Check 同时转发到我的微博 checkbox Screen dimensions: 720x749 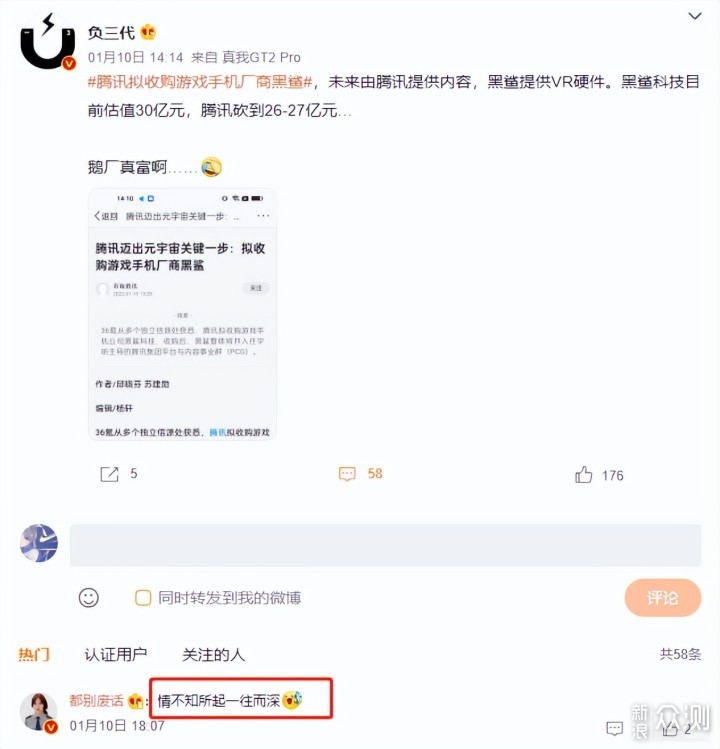143,598
